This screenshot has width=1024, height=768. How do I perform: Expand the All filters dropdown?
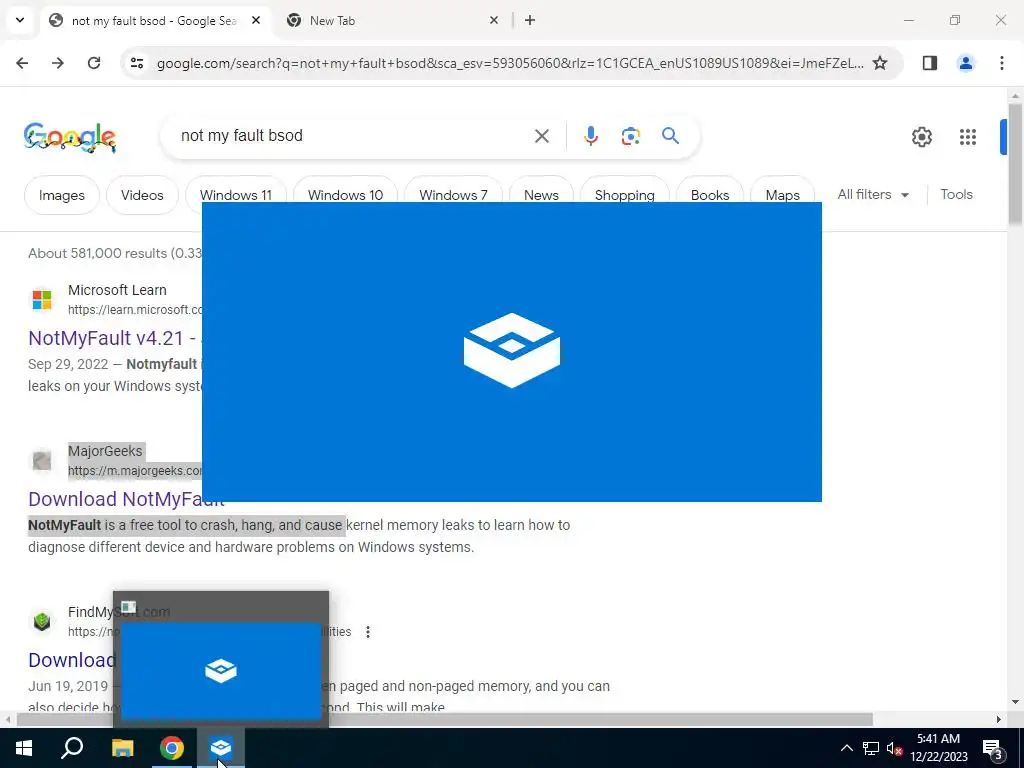(x=873, y=195)
